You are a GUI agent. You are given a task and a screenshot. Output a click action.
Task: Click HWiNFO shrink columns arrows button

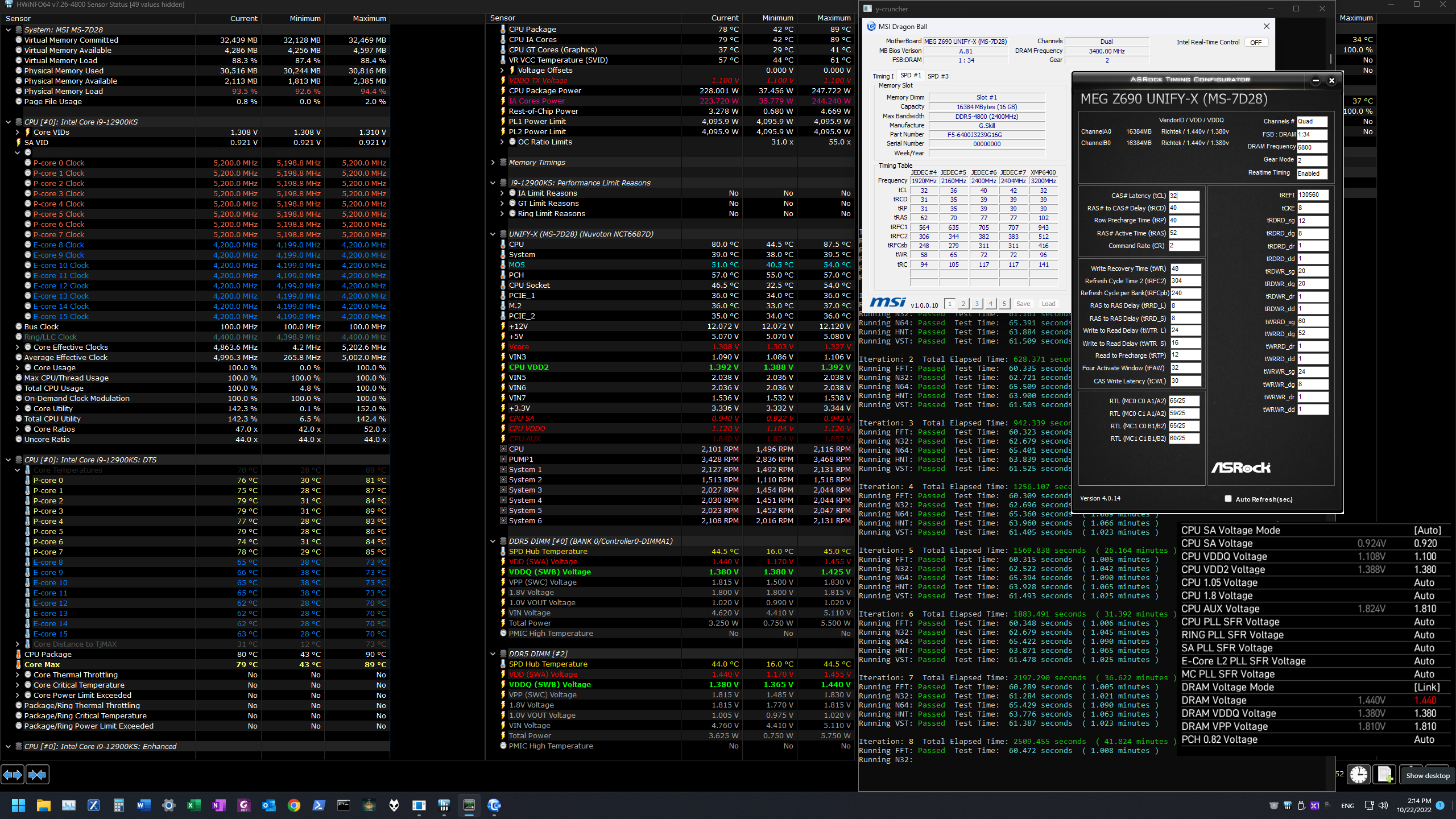coord(38,774)
